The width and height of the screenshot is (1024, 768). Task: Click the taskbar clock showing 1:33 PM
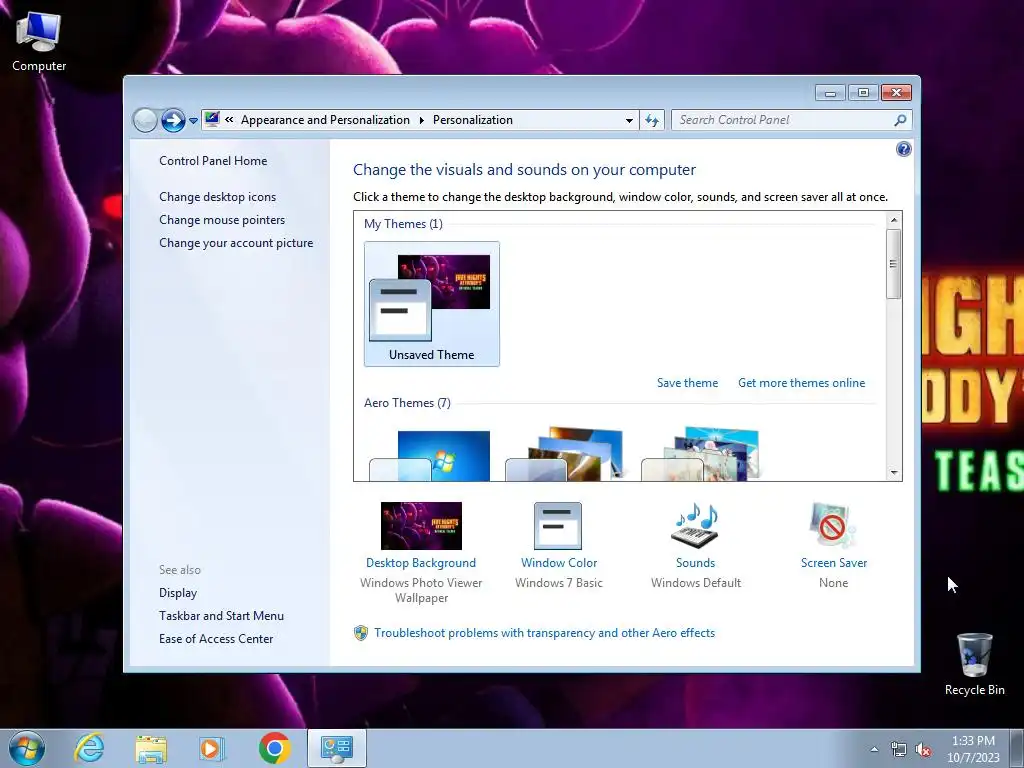pyautogui.click(x=973, y=748)
